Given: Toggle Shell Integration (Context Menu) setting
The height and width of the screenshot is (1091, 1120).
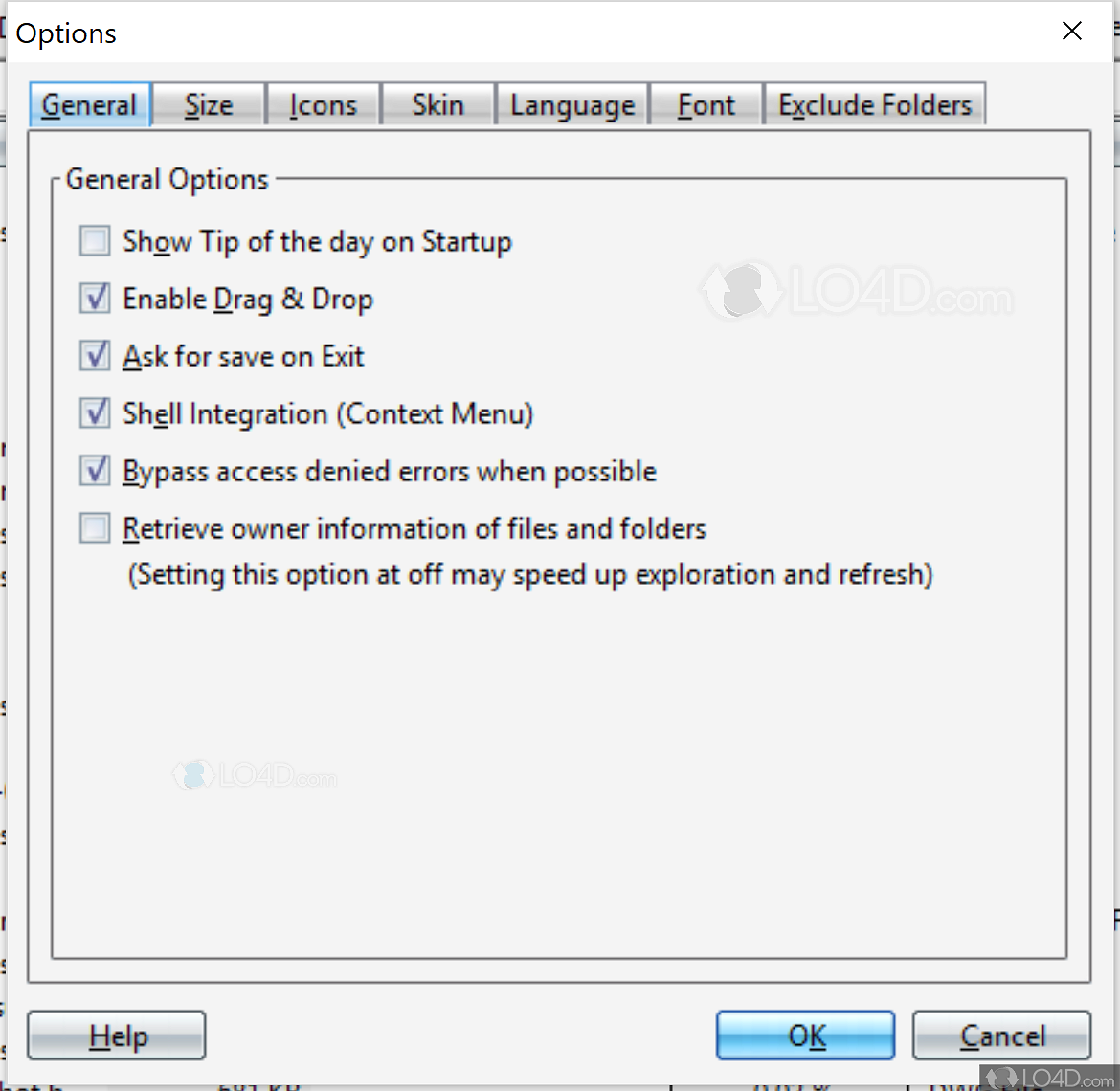Looking at the screenshot, I should pos(94,413).
